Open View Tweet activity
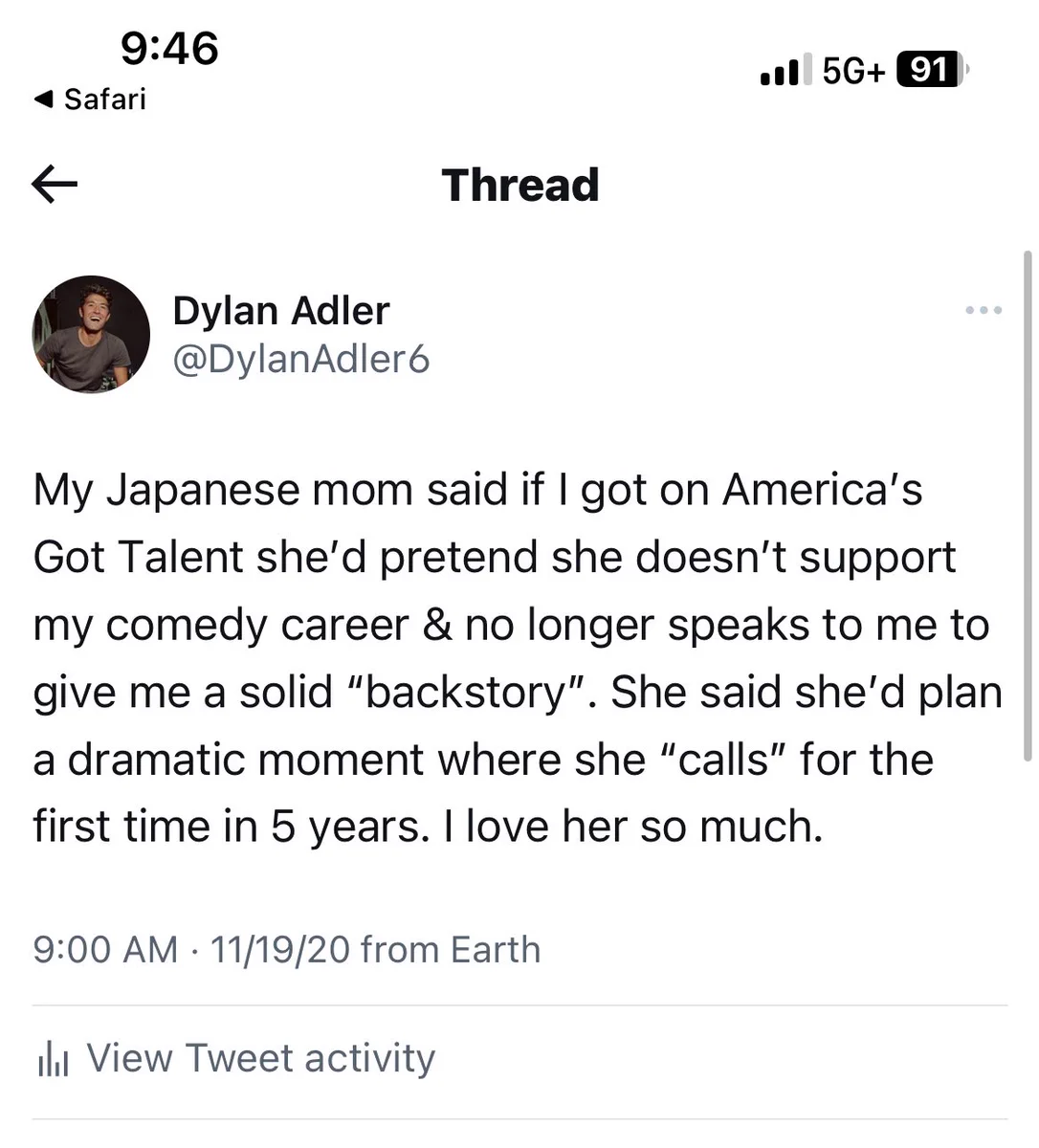This screenshot has height=1148, width=1039. coord(261,1058)
